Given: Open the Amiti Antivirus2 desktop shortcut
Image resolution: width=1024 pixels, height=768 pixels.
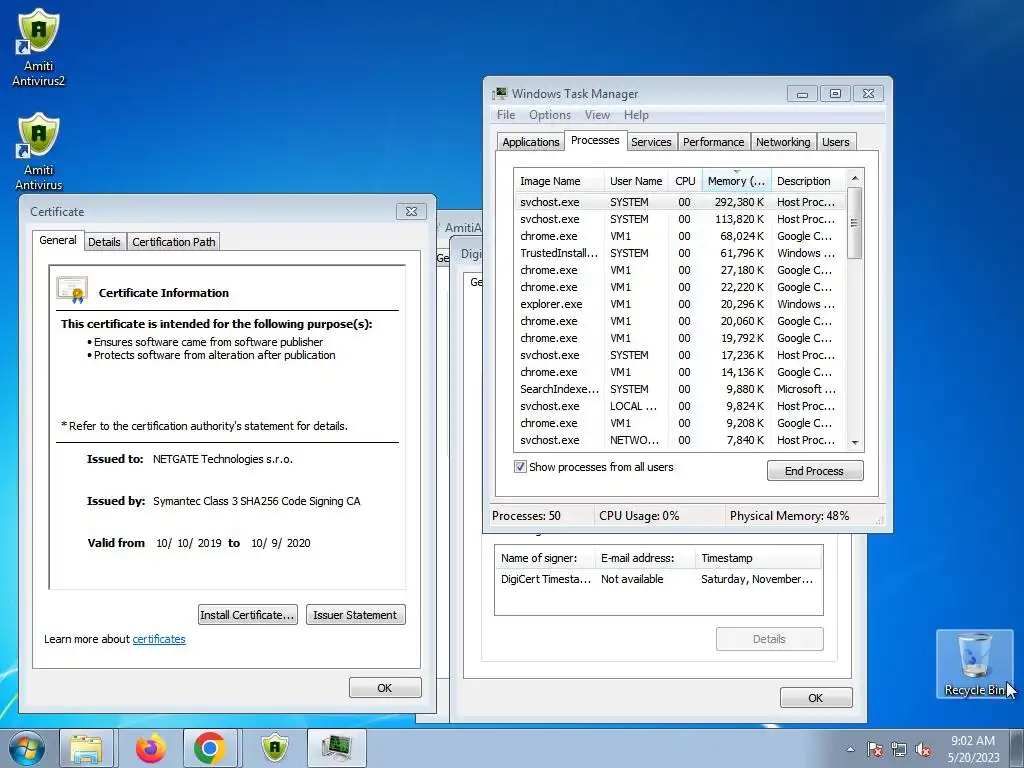Looking at the screenshot, I should point(39,49).
